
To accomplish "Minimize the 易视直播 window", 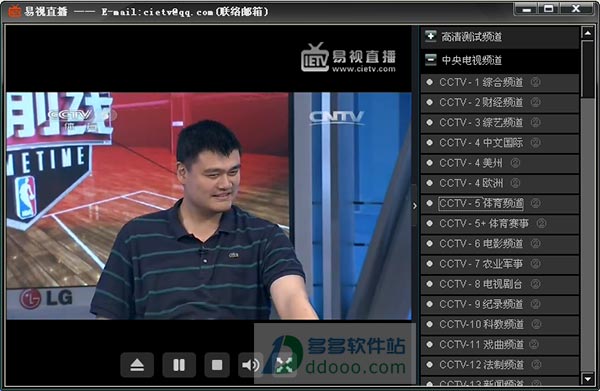I will click(527, 9).
